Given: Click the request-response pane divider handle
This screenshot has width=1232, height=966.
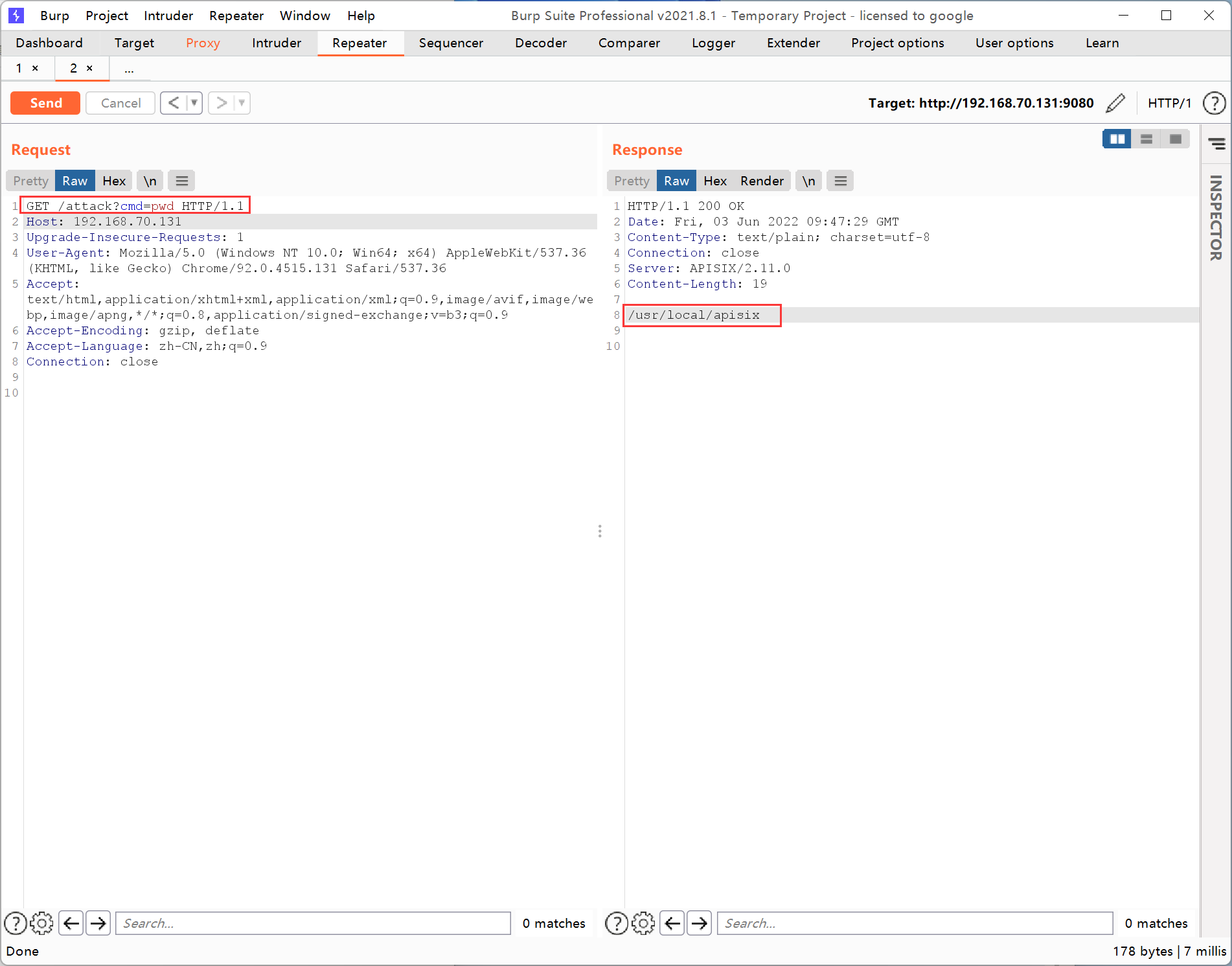Looking at the screenshot, I should tap(600, 531).
